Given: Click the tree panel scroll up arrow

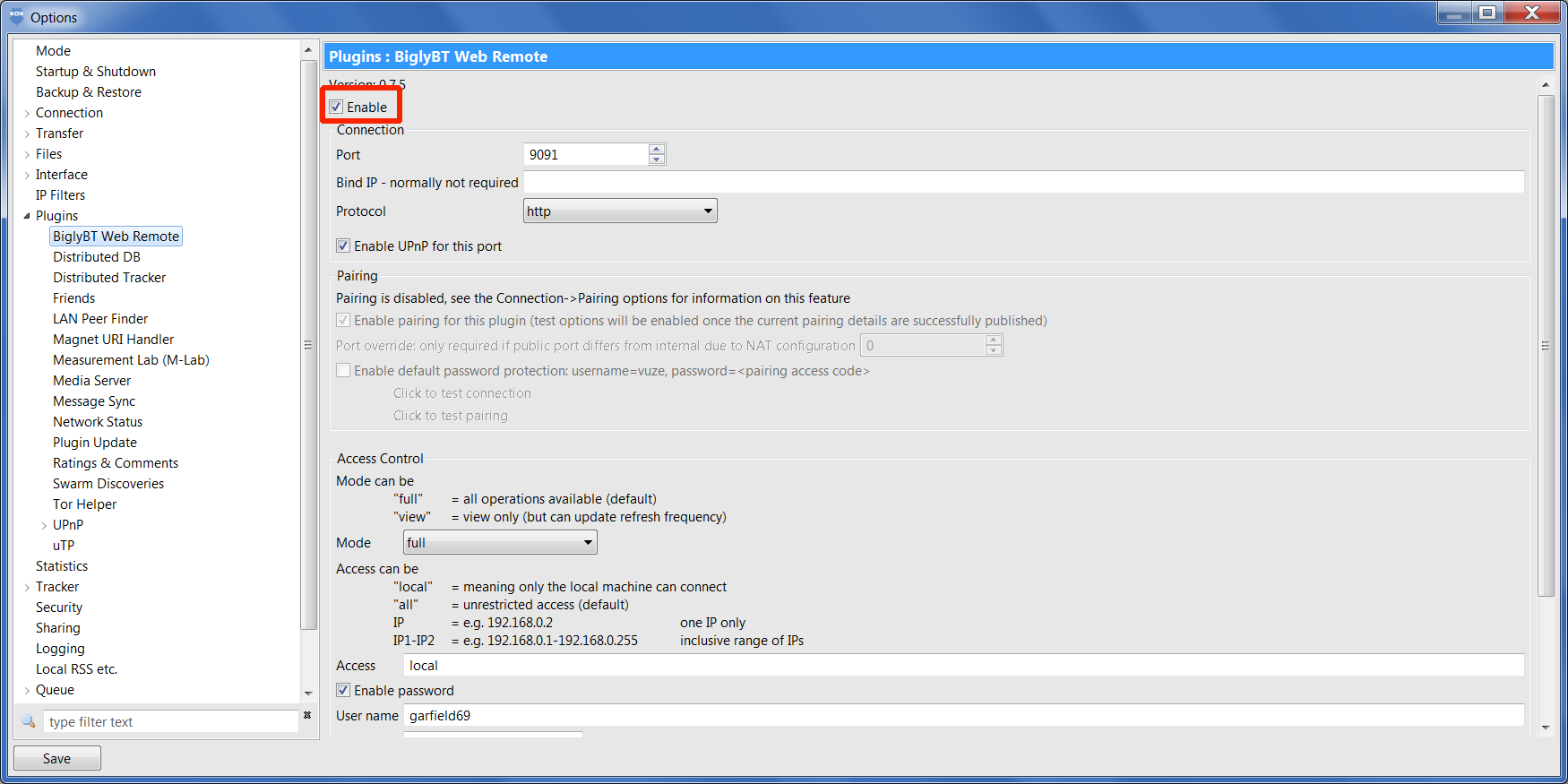Looking at the screenshot, I should (x=308, y=50).
